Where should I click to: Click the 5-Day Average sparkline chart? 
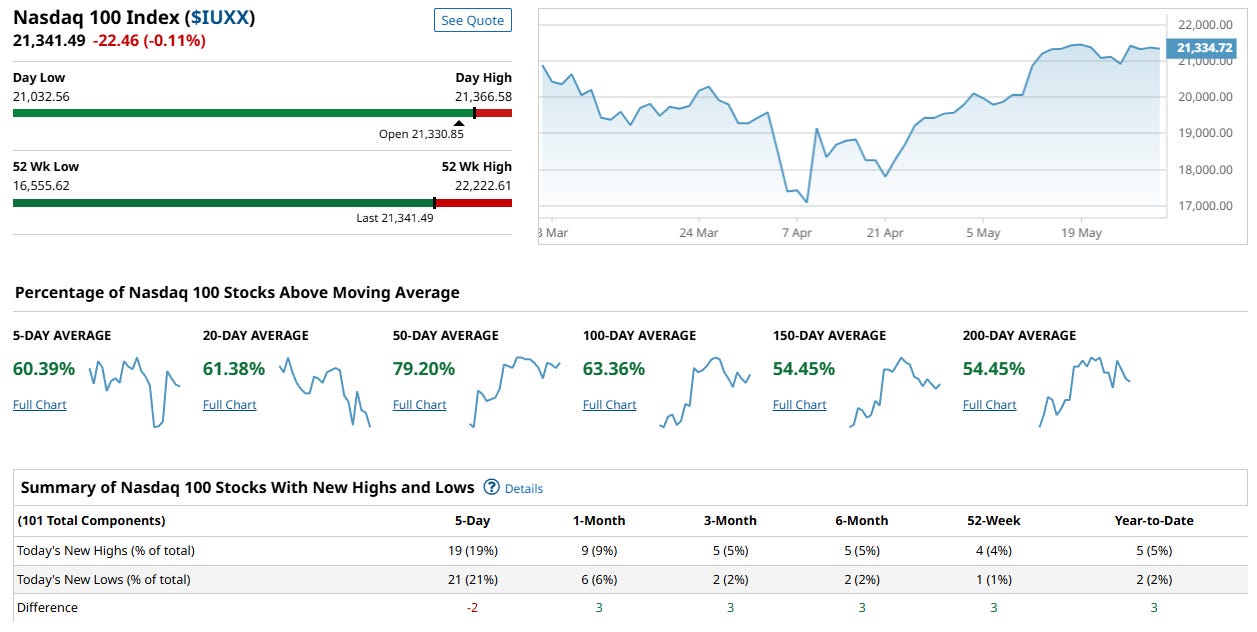[x=135, y=392]
